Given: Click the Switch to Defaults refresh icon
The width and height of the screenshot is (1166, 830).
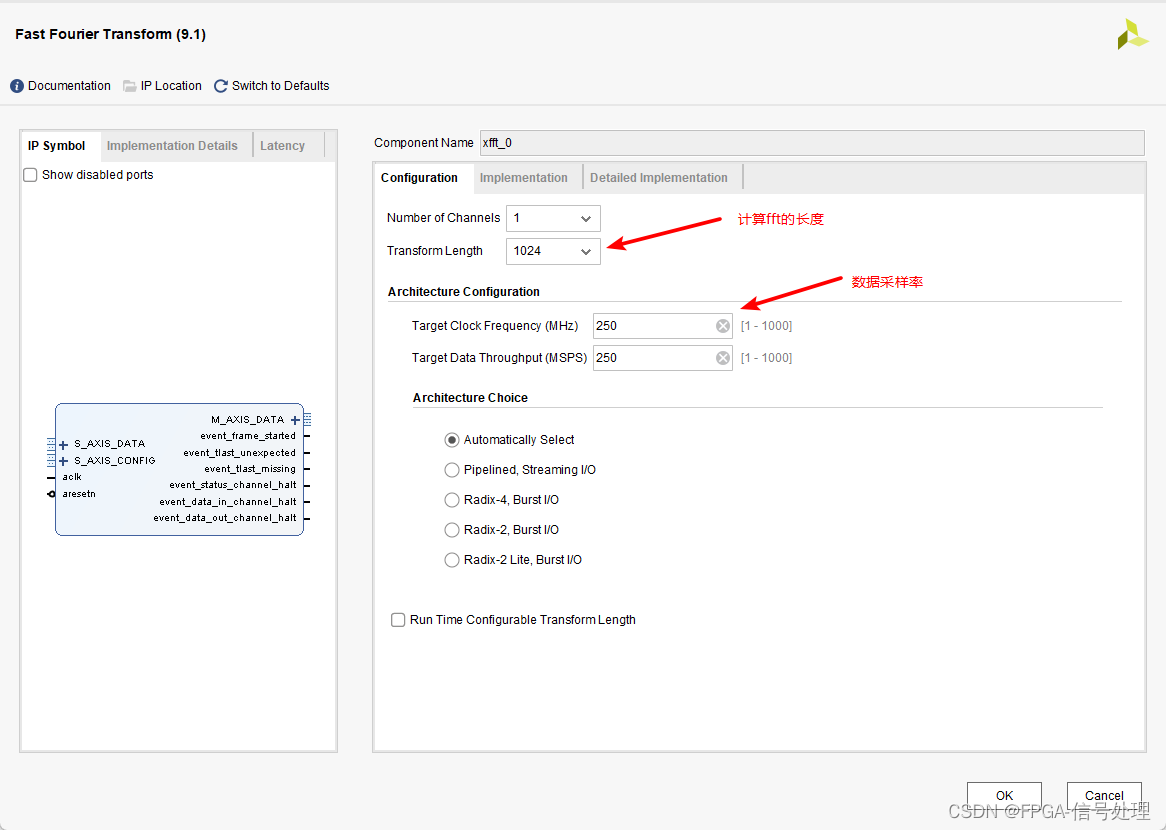Looking at the screenshot, I should click(x=221, y=86).
